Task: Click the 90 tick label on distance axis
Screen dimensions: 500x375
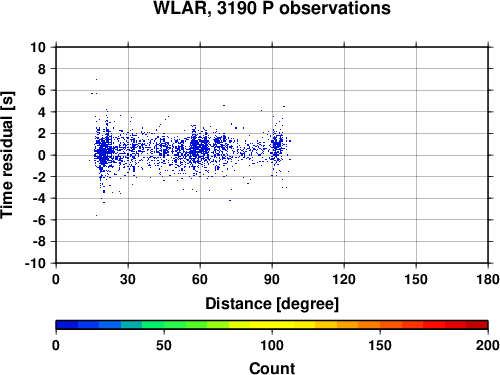Action: [272, 279]
